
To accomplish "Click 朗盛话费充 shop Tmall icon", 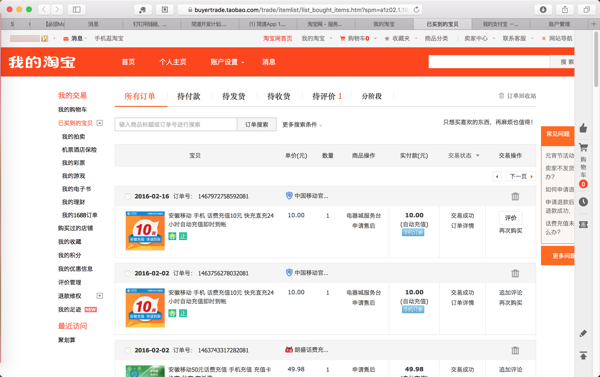I will [289, 349].
